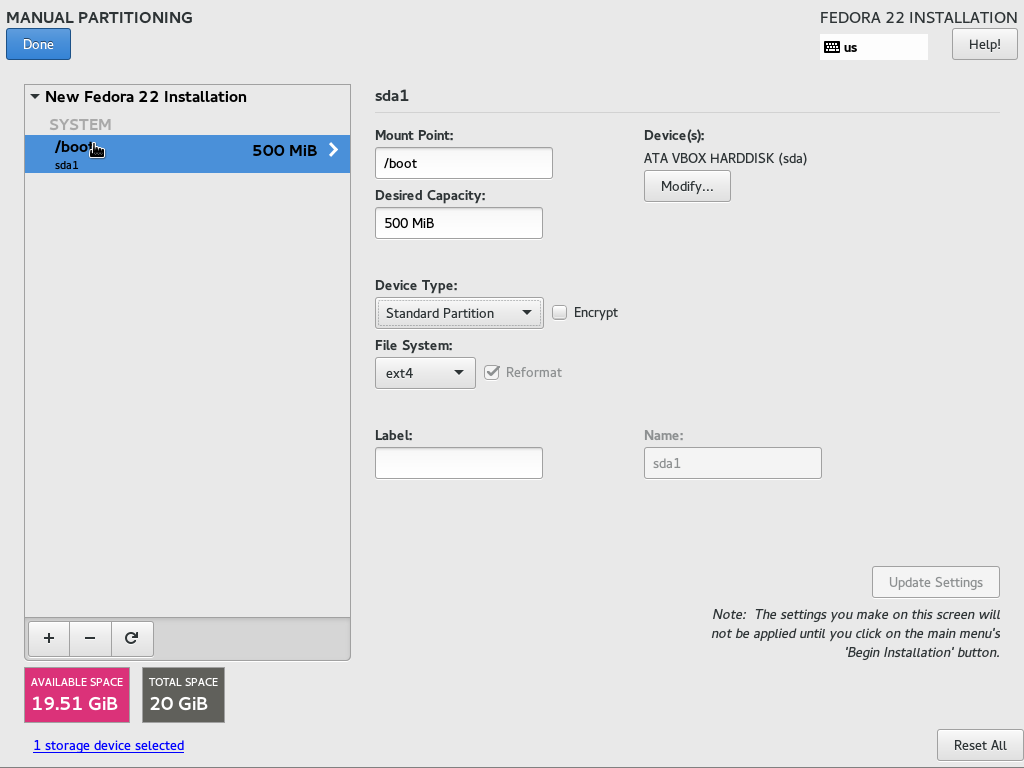This screenshot has width=1024, height=768.
Task: Click the chevron arrow on /boot row
Action: 334,150
